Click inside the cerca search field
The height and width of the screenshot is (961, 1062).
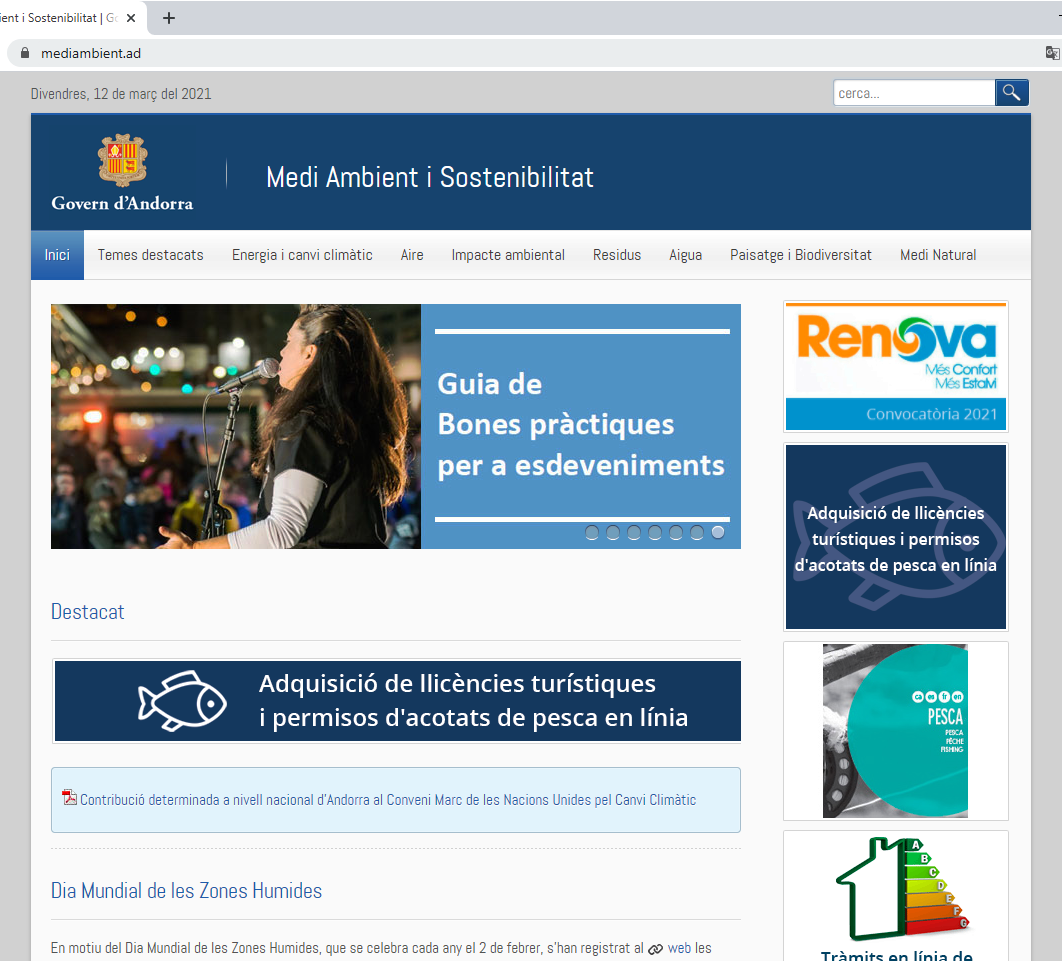tap(913, 93)
